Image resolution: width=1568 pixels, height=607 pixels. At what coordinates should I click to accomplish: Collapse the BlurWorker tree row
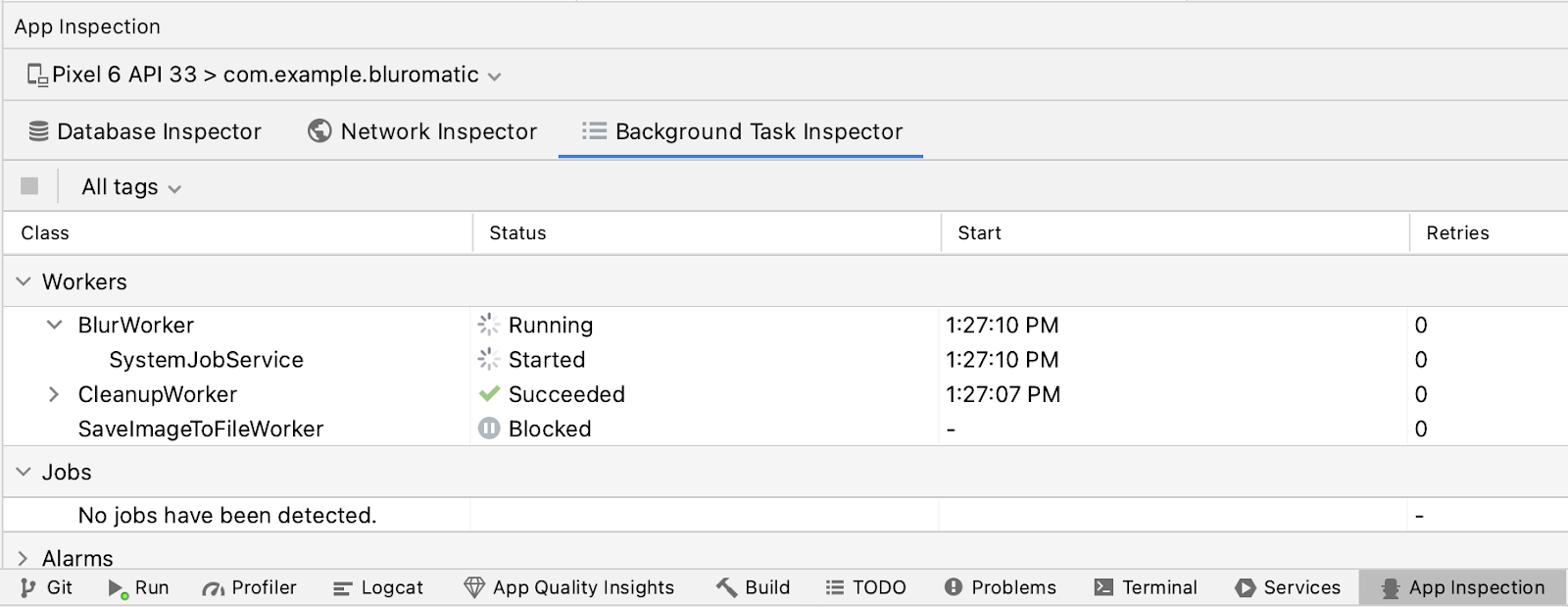tap(55, 325)
